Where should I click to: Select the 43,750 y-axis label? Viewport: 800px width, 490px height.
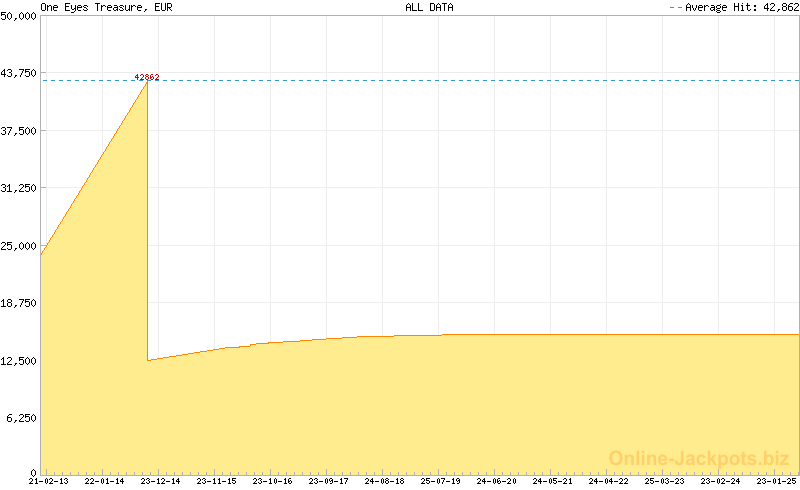coord(19,73)
